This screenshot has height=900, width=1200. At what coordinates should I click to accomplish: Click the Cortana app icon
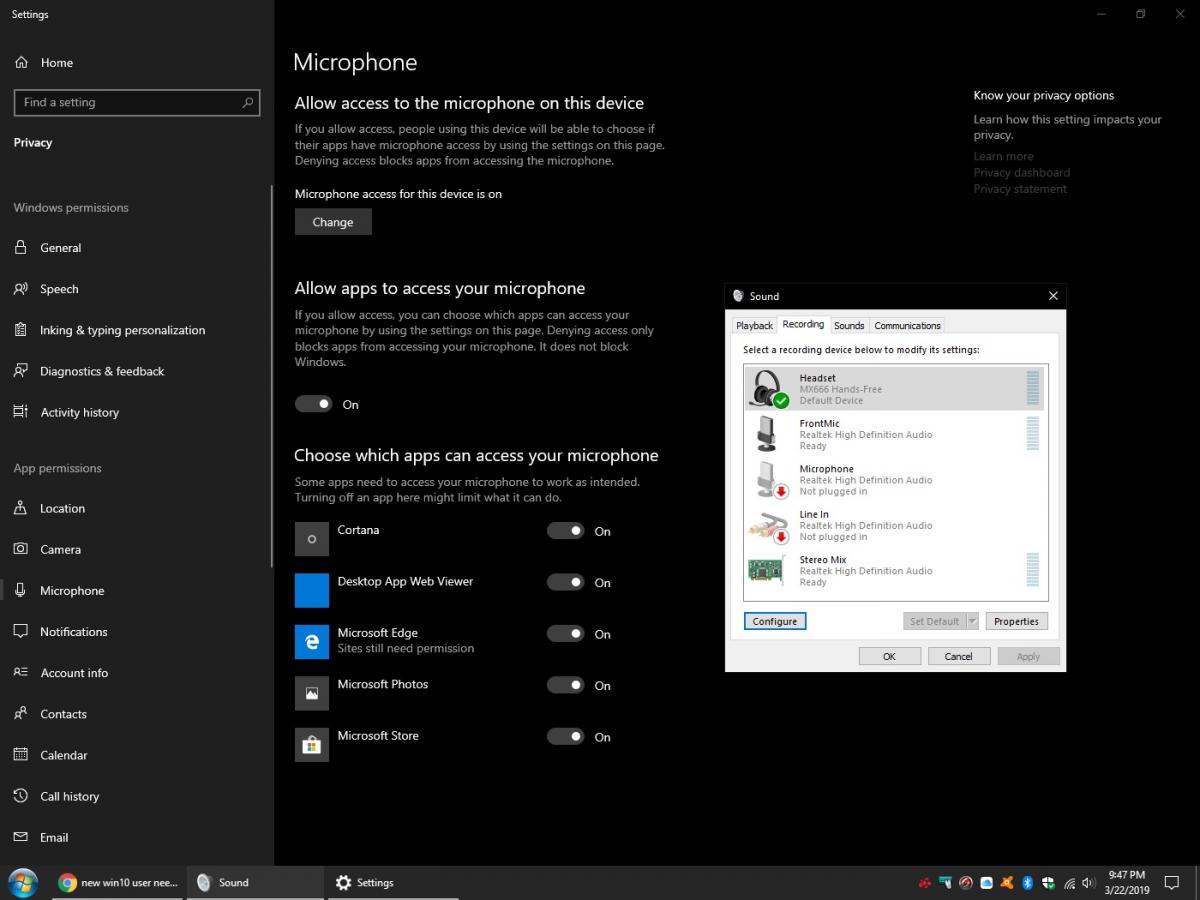tap(312, 539)
